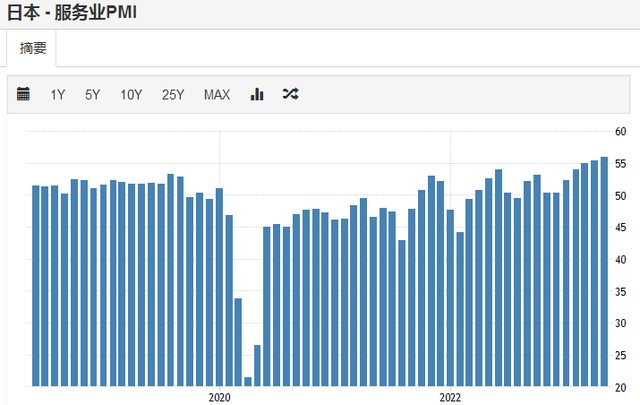Click the lowest bar near 2020
The image size is (640, 405).
pos(248,381)
